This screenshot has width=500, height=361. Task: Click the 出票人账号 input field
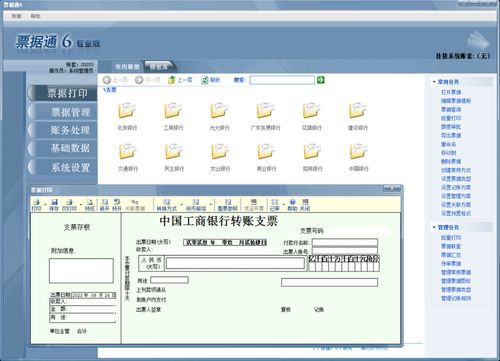345,251
